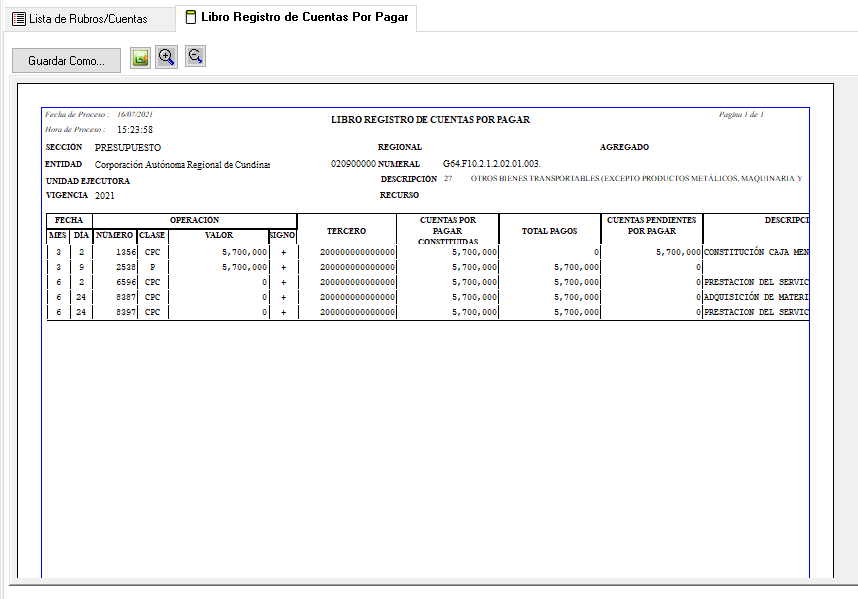Click the Fecha de Proceso date value
The image size is (858, 599).
(x=134, y=115)
